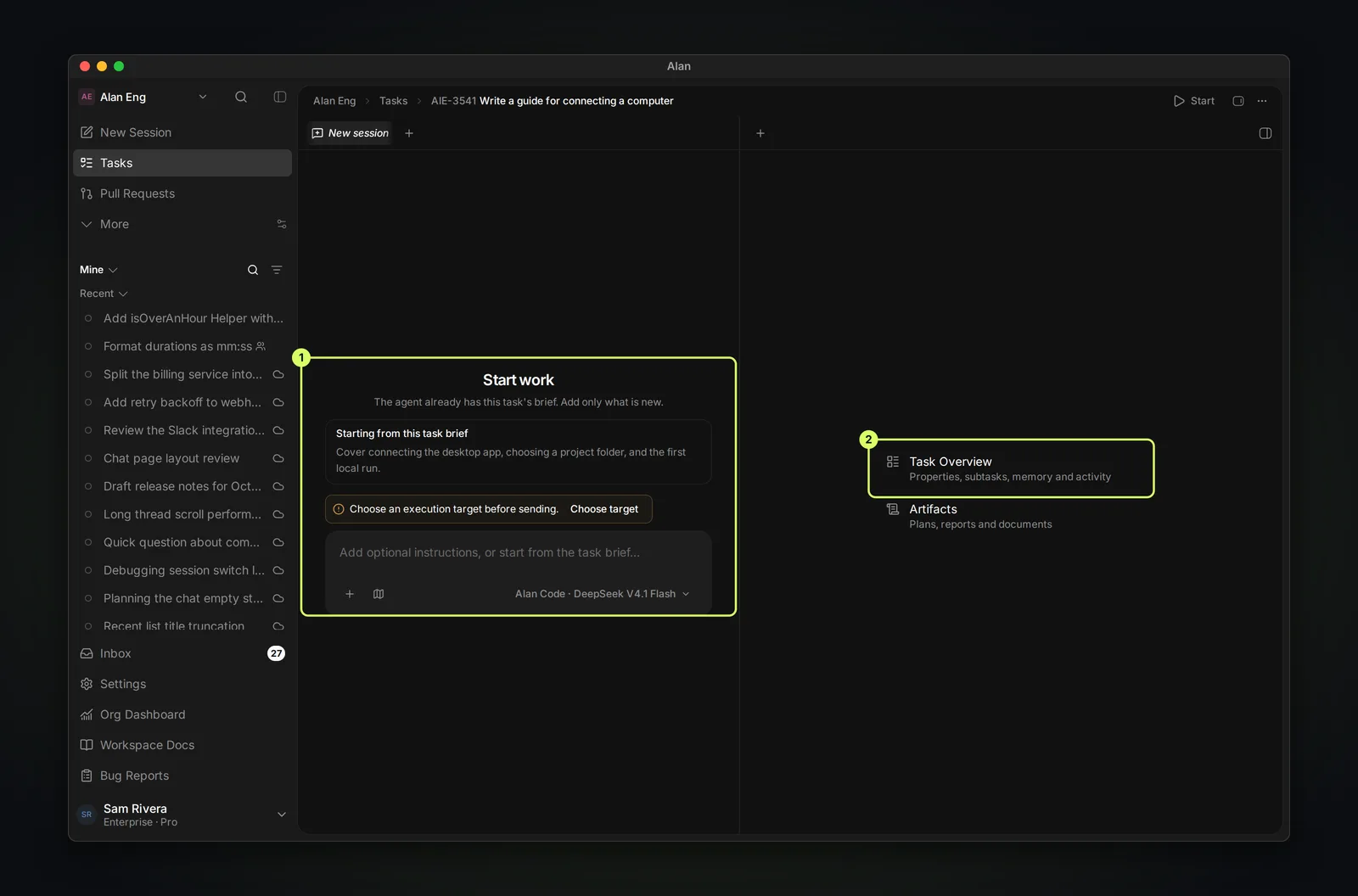Toggle the right side panel icon
The width and height of the screenshot is (1358, 896).
click(1265, 133)
